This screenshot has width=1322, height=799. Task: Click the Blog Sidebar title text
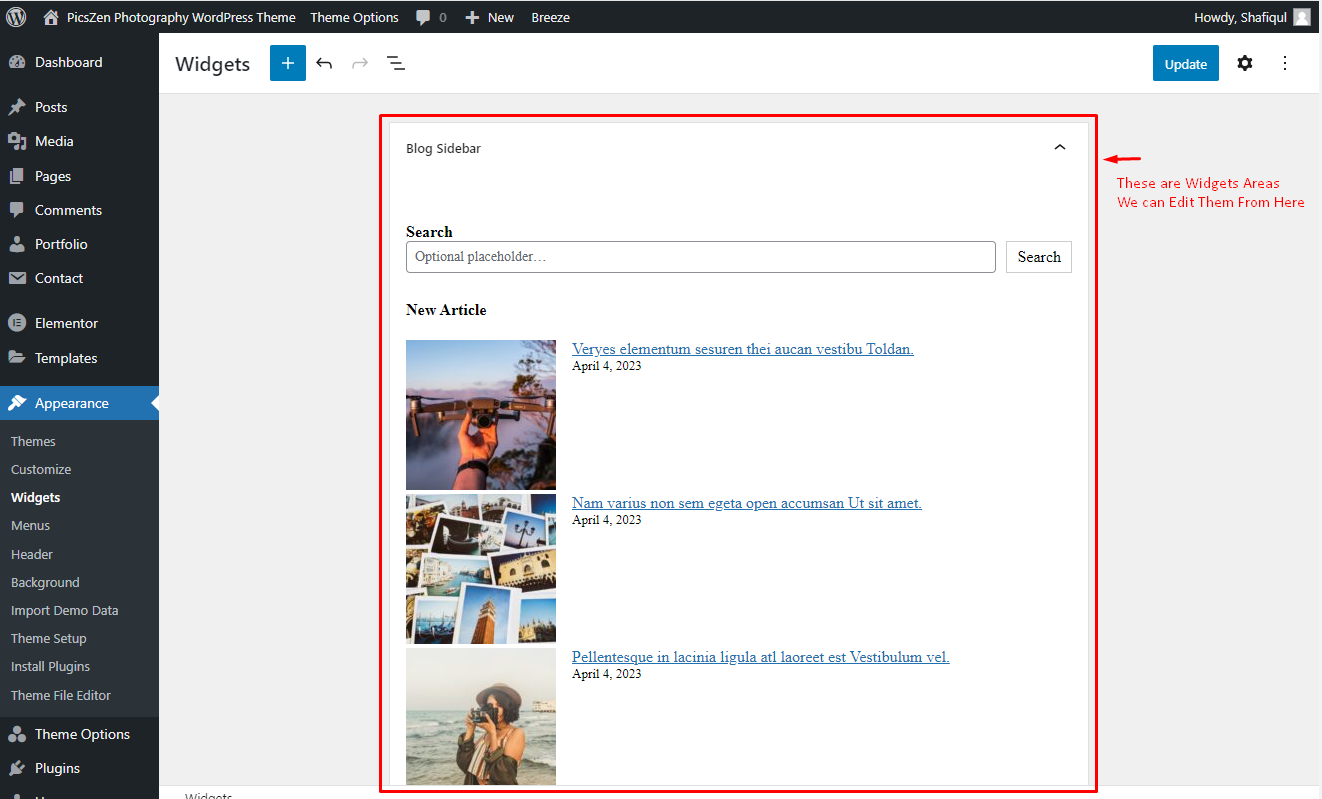(444, 148)
